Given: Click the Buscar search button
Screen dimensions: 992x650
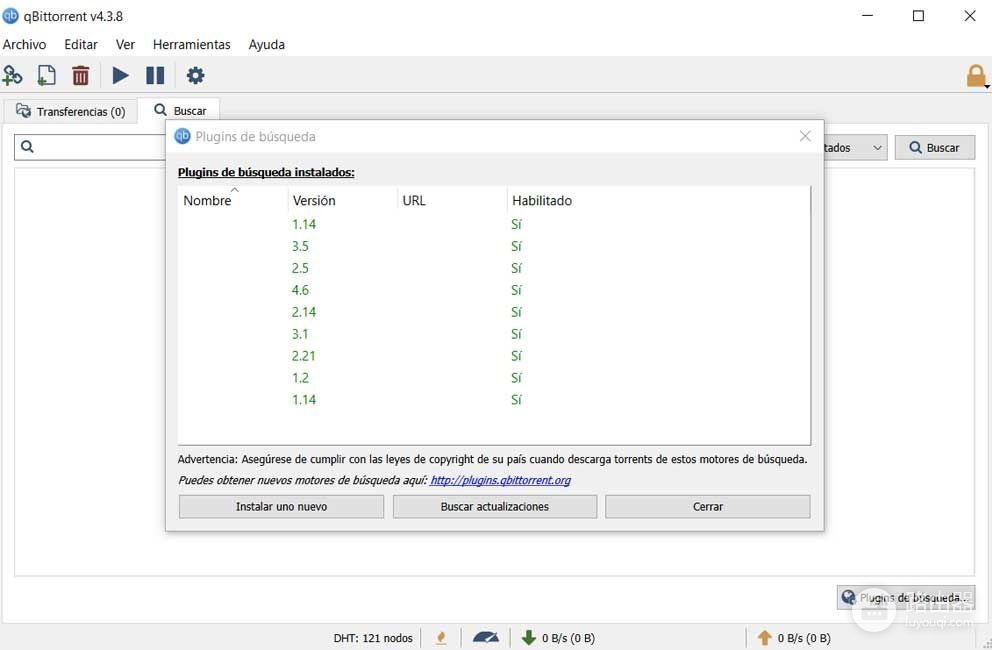Looking at the screenshot, I should (x=934, y=147).
